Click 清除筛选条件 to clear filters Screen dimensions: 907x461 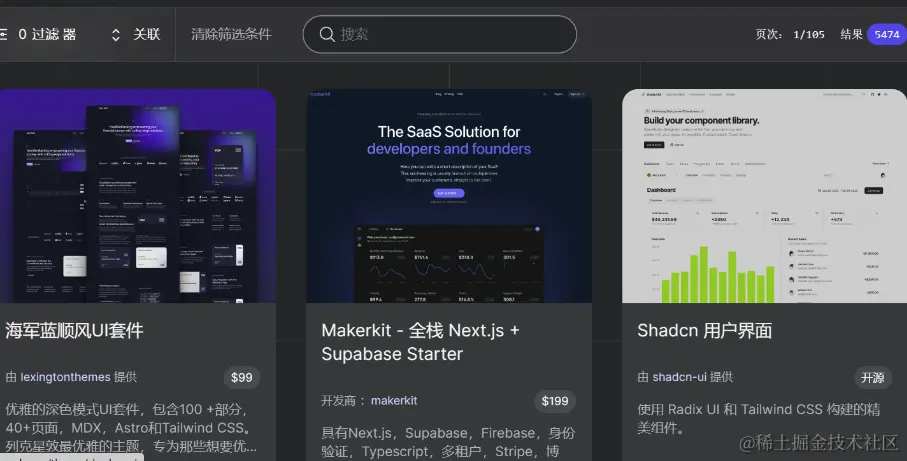[231, 34]
